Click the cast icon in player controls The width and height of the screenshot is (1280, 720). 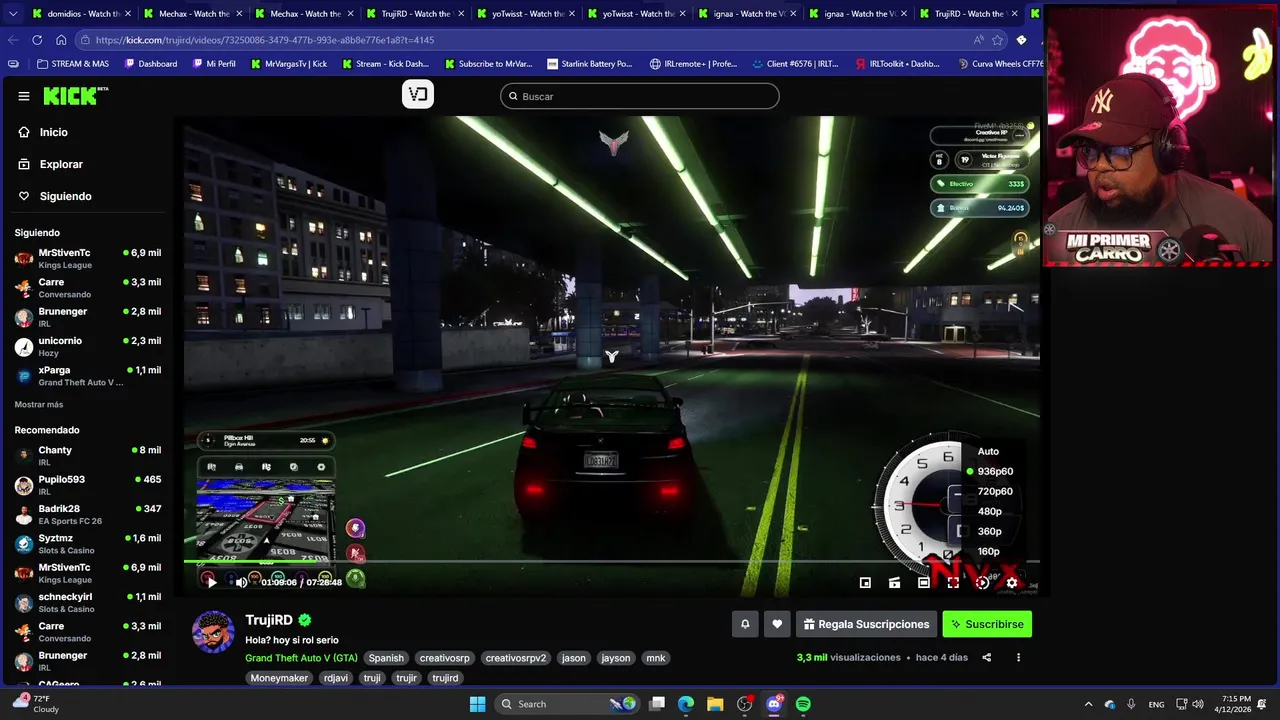(x=894, y=582)
